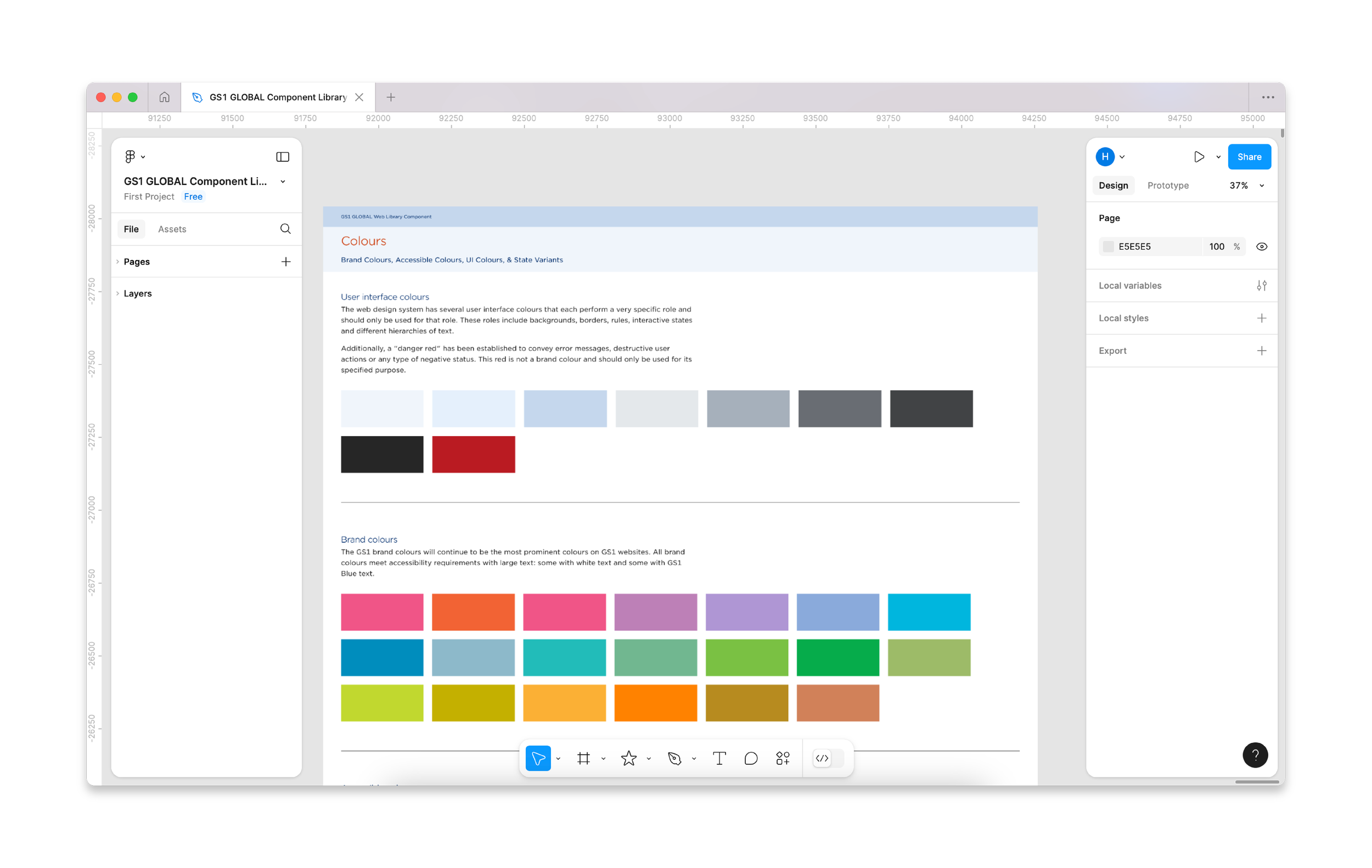Click the E5E5E5 page color swatch
The width and height of the screenshot is (1372, 868).
click(1108, 246)
